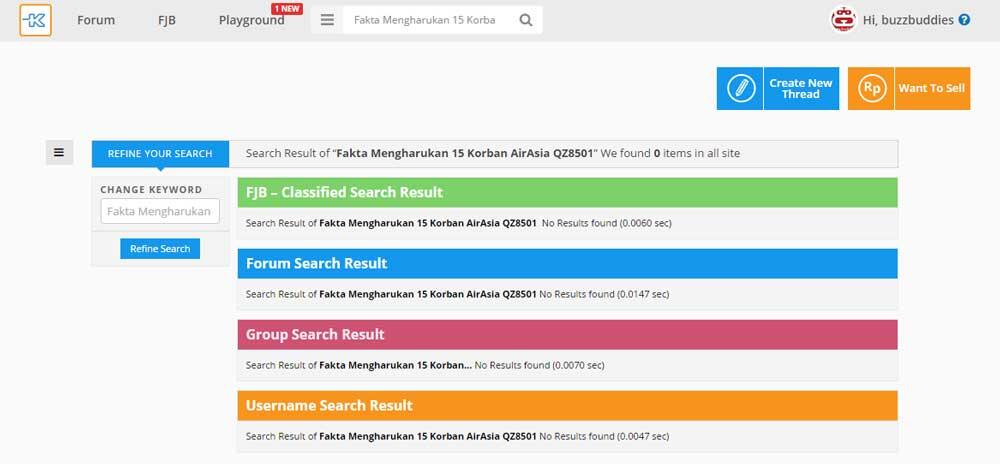Focus the top search input field
Image resolution: width=1000 pixels, height=464 pixels.
pos(429,20)
